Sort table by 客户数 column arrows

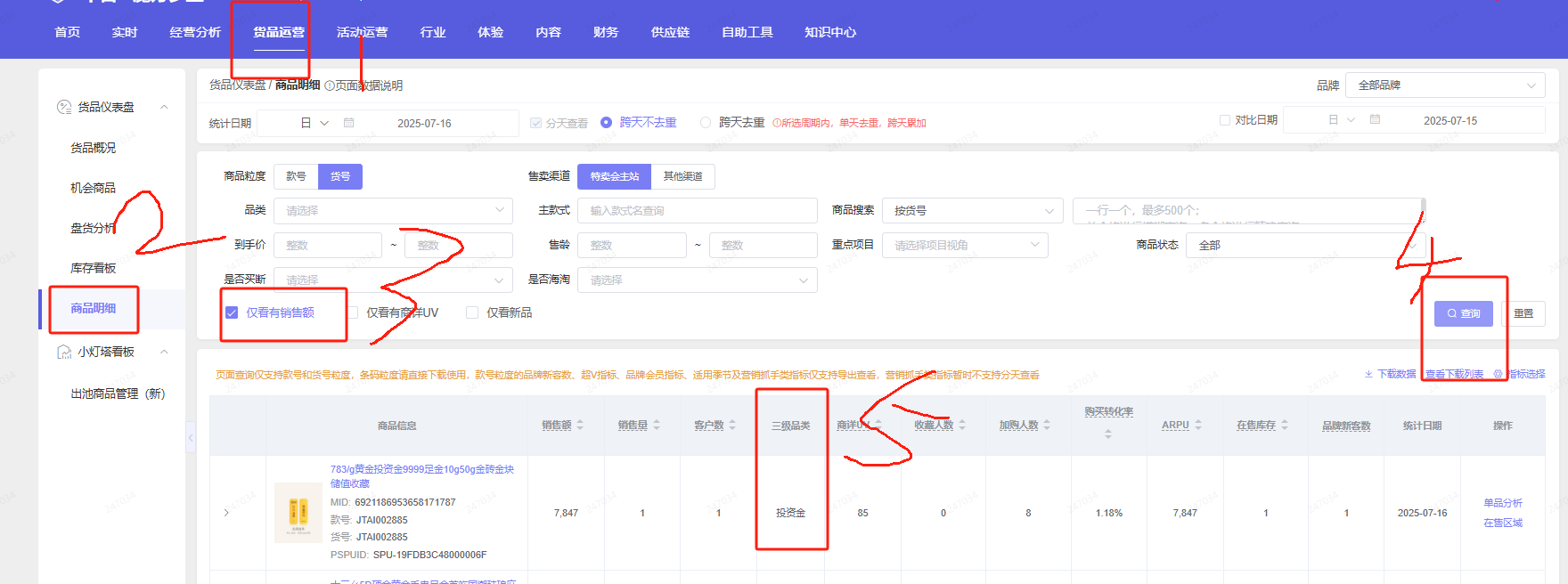click(x=732, y=426)
